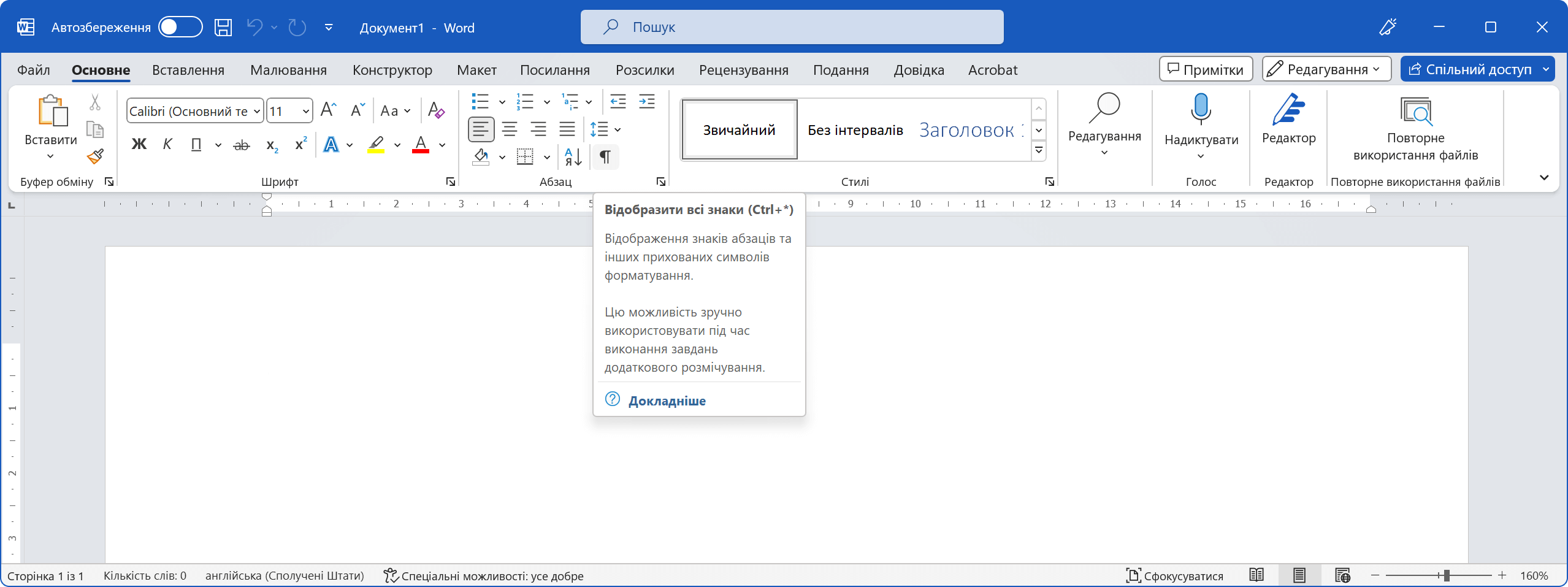Click the Пошук search field
This screenshot has width=1568, height=587.
(x=791, y=26)
